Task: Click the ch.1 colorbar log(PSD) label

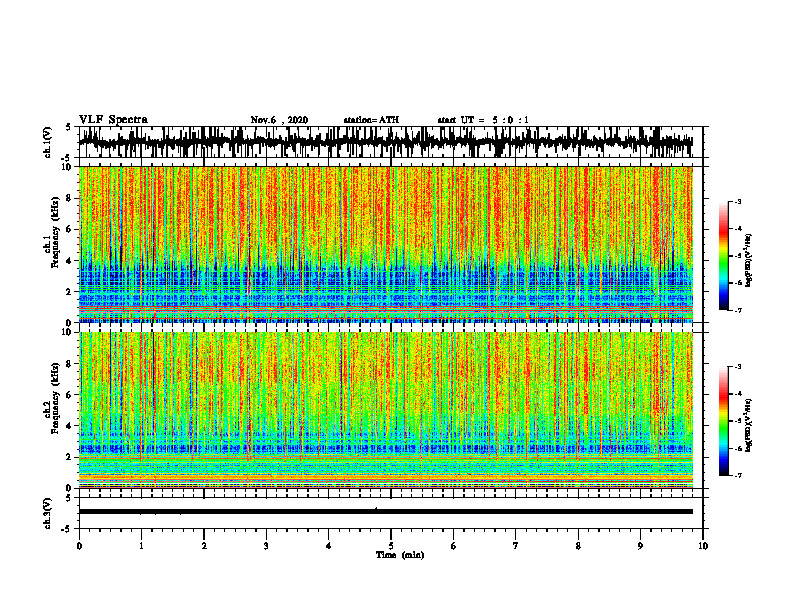Action: (749, 260)
